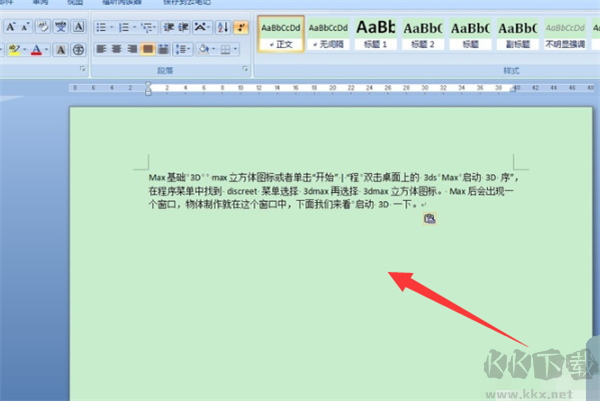Screen dimensions: 600x401
Task: Click "3dmax" before 立方体图标 in document
Action: [x=376, y=191]
